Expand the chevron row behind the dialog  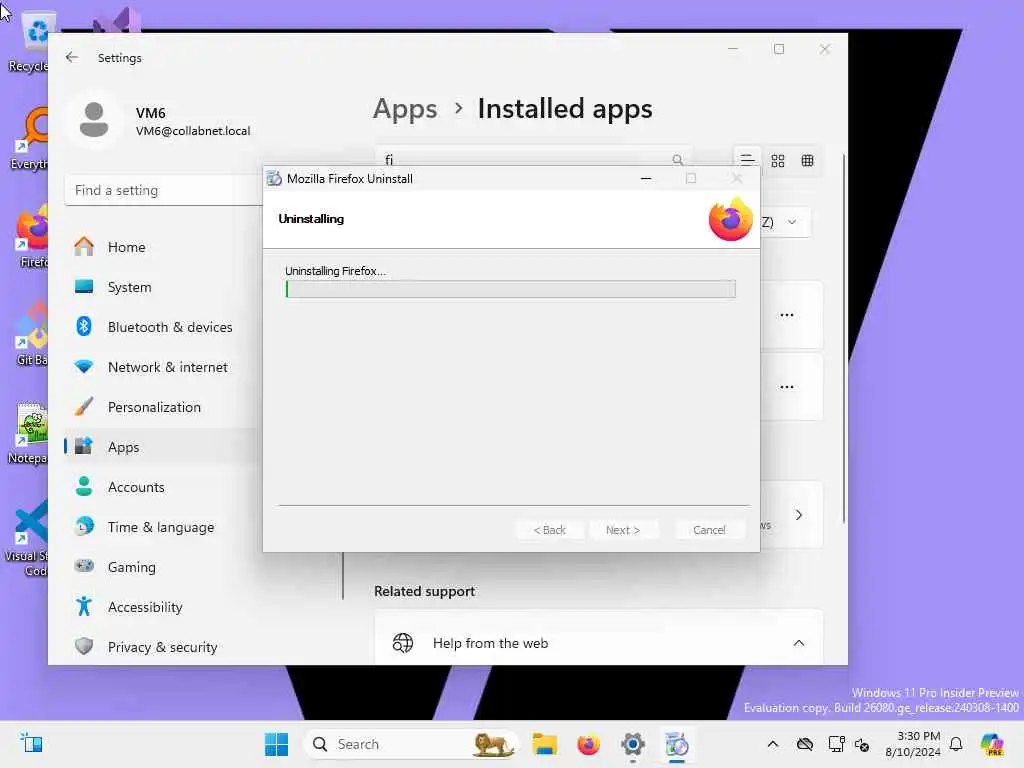pos(799,515)
